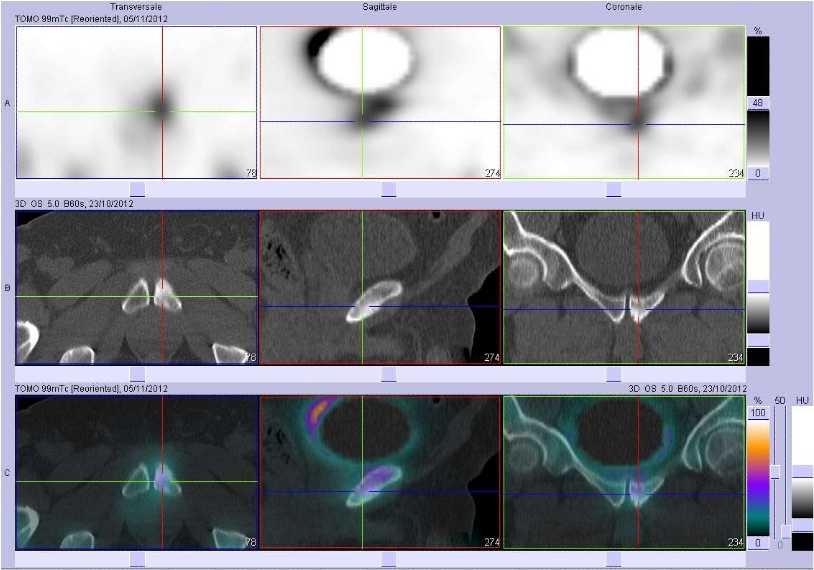Click slice scroll handle under row B transverse CT

click(138, 374)
